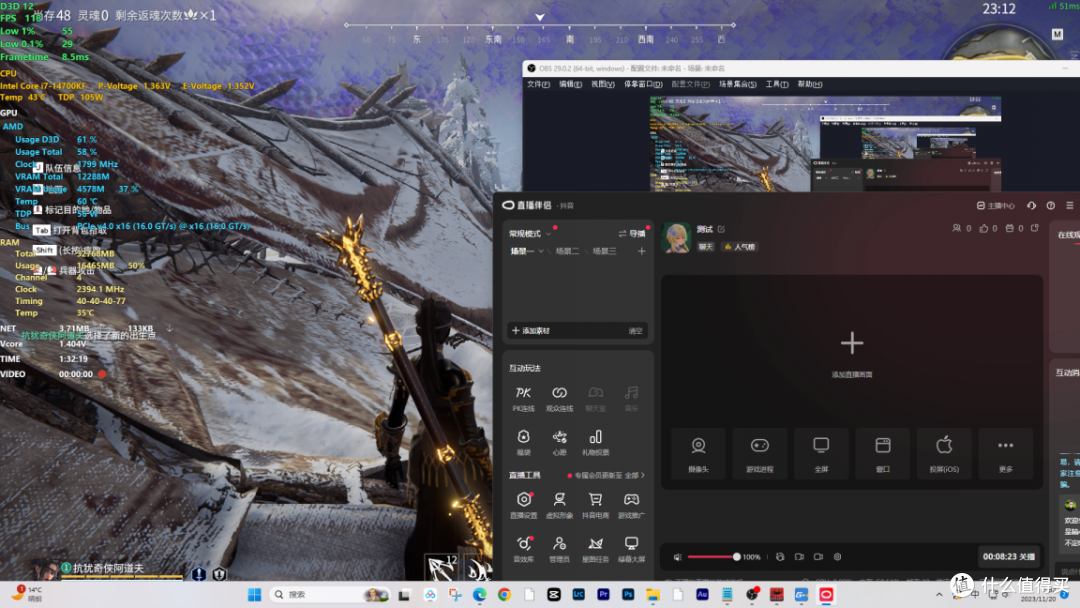Screen dimensions: 1080x608
Task: Open Google Chrome from the taskbar
Action: tap(504, 594)
